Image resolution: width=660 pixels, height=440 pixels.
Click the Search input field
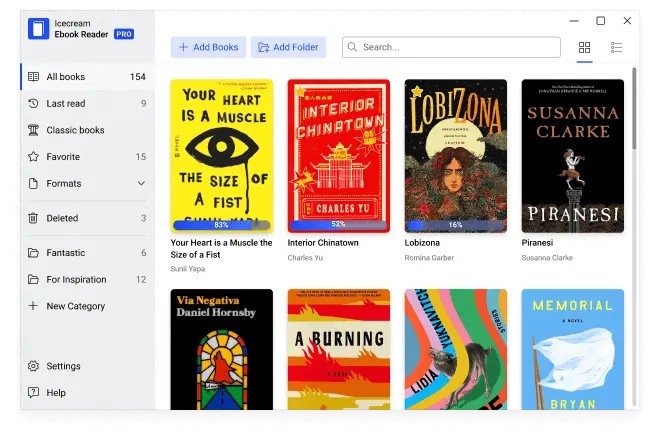click(x=451, y=47)
